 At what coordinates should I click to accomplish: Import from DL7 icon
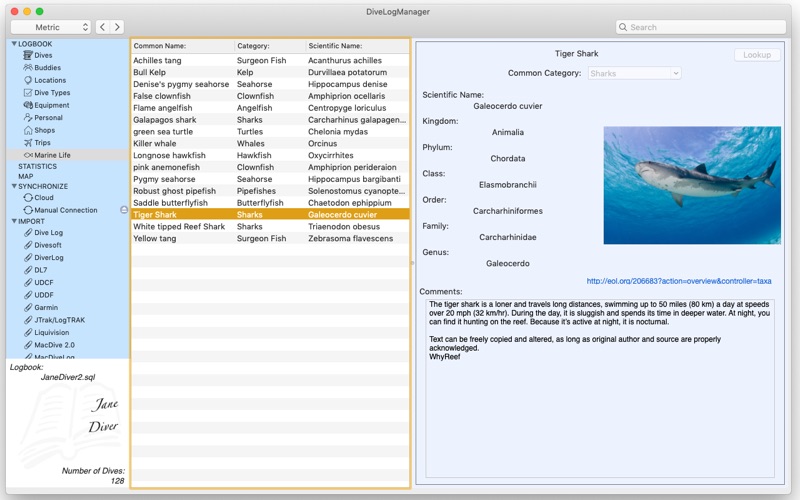click(x=28, y=270)
